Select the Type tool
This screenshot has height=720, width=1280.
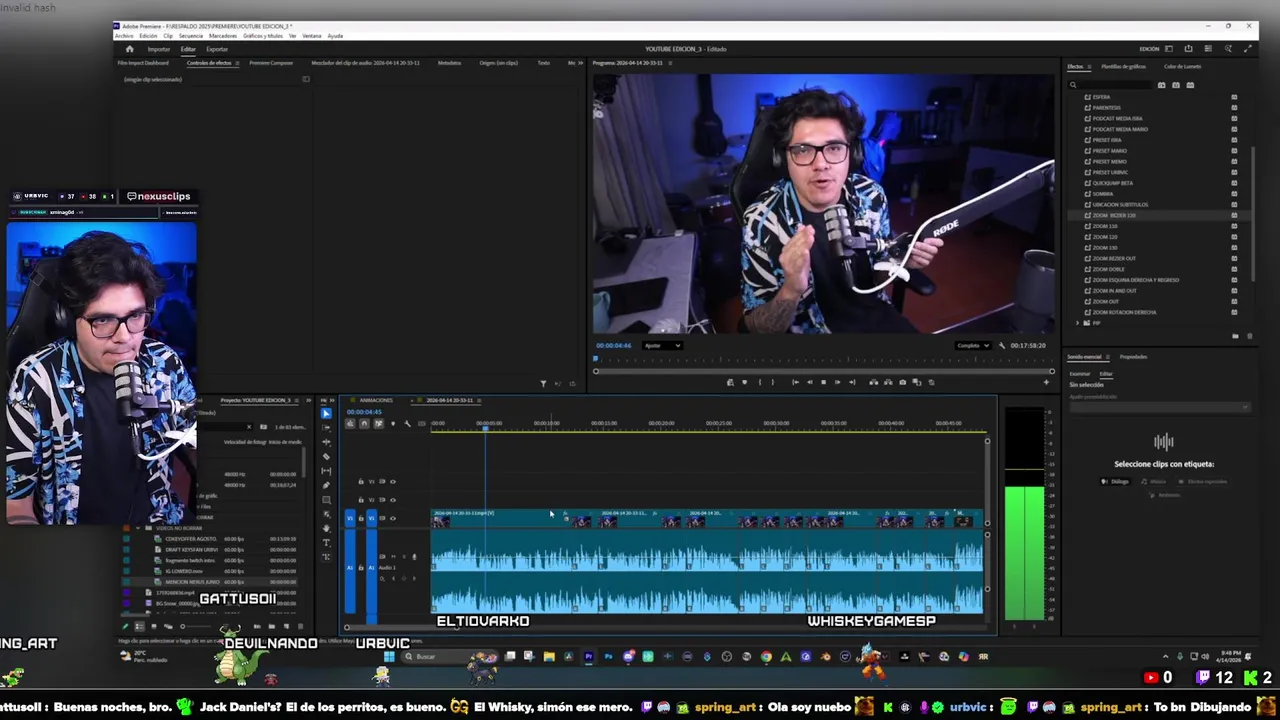click(x=326, y=543)
